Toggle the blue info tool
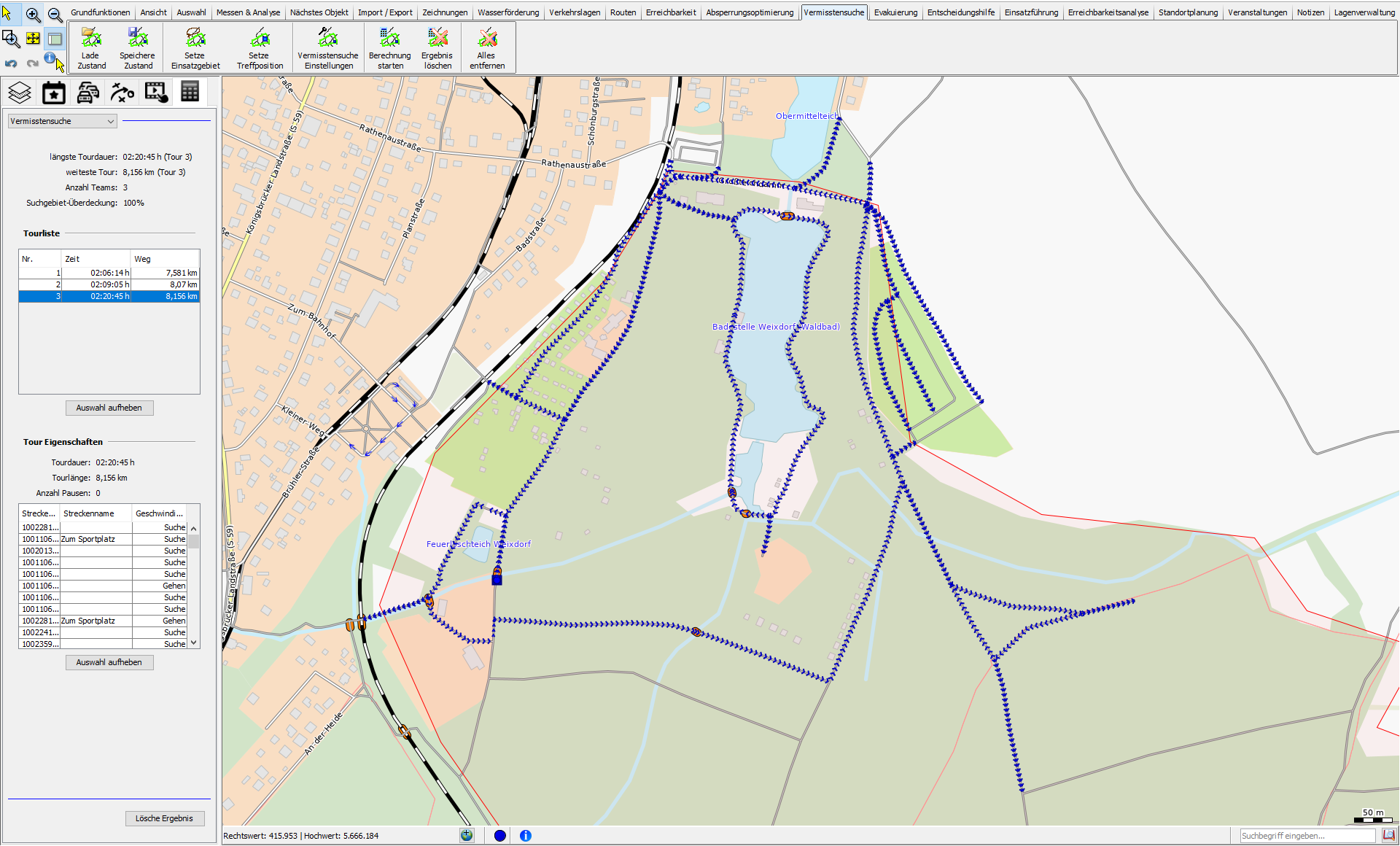1400x846 pixels. (x=49, y=58)
